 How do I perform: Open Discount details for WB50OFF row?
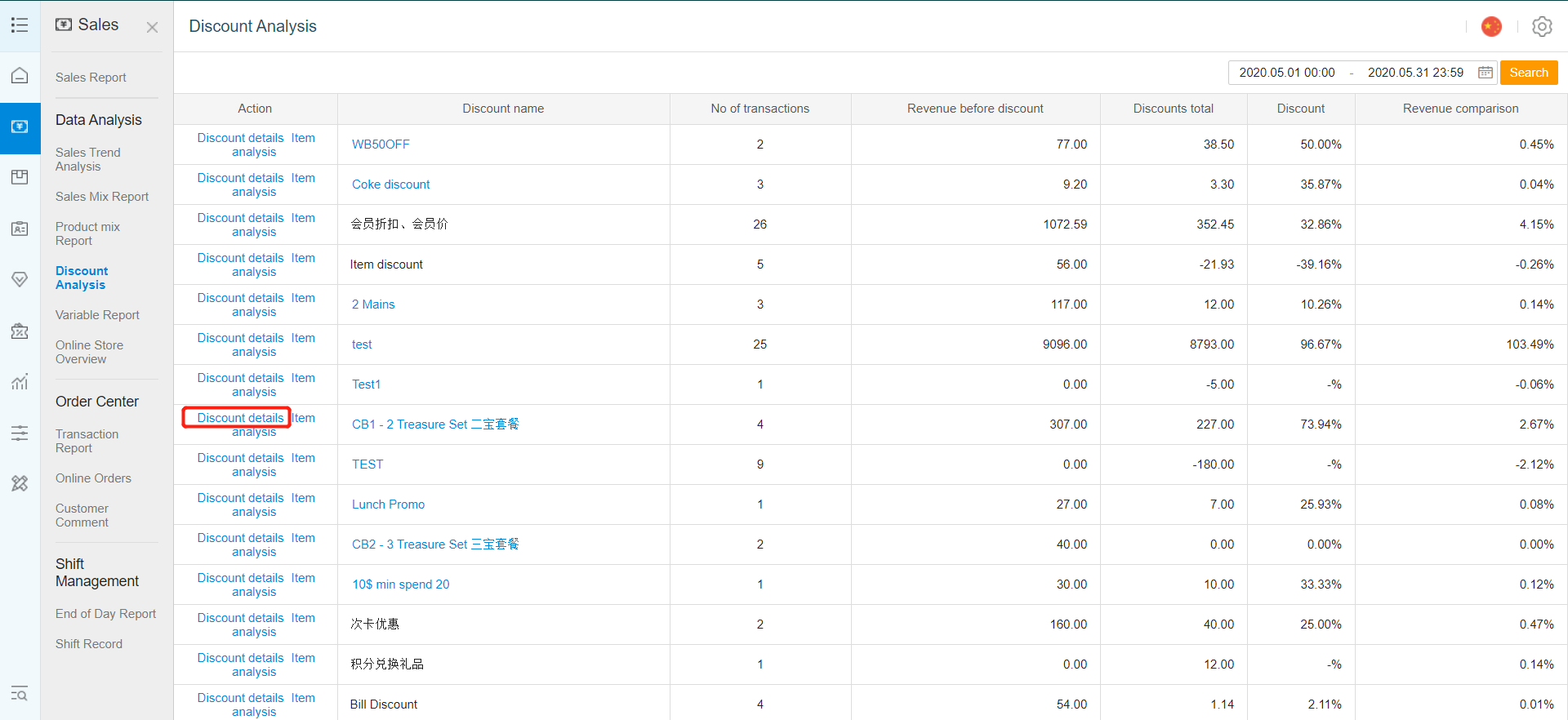240,138
